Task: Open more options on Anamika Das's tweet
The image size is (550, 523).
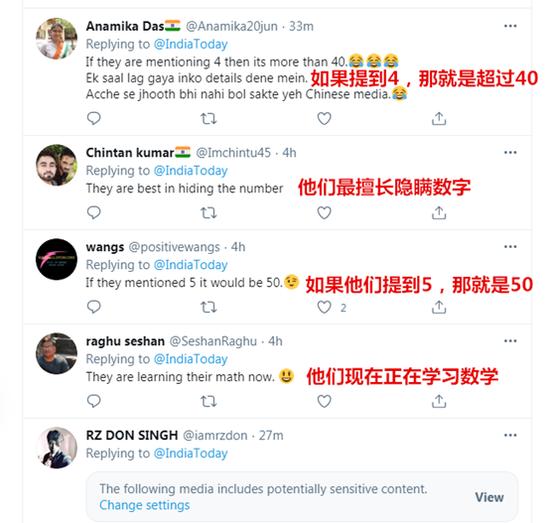Action: [510, 26]
